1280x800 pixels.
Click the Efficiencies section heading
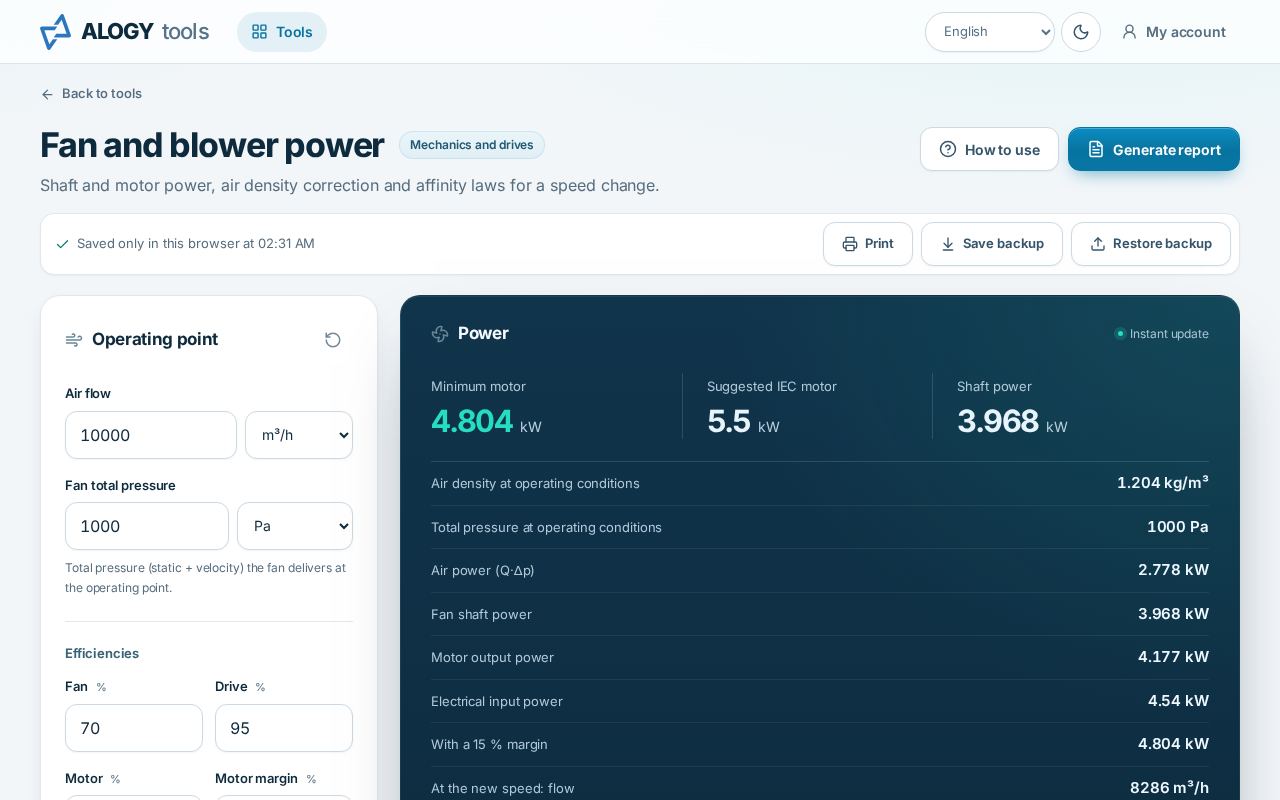click(x=102, y=653)
